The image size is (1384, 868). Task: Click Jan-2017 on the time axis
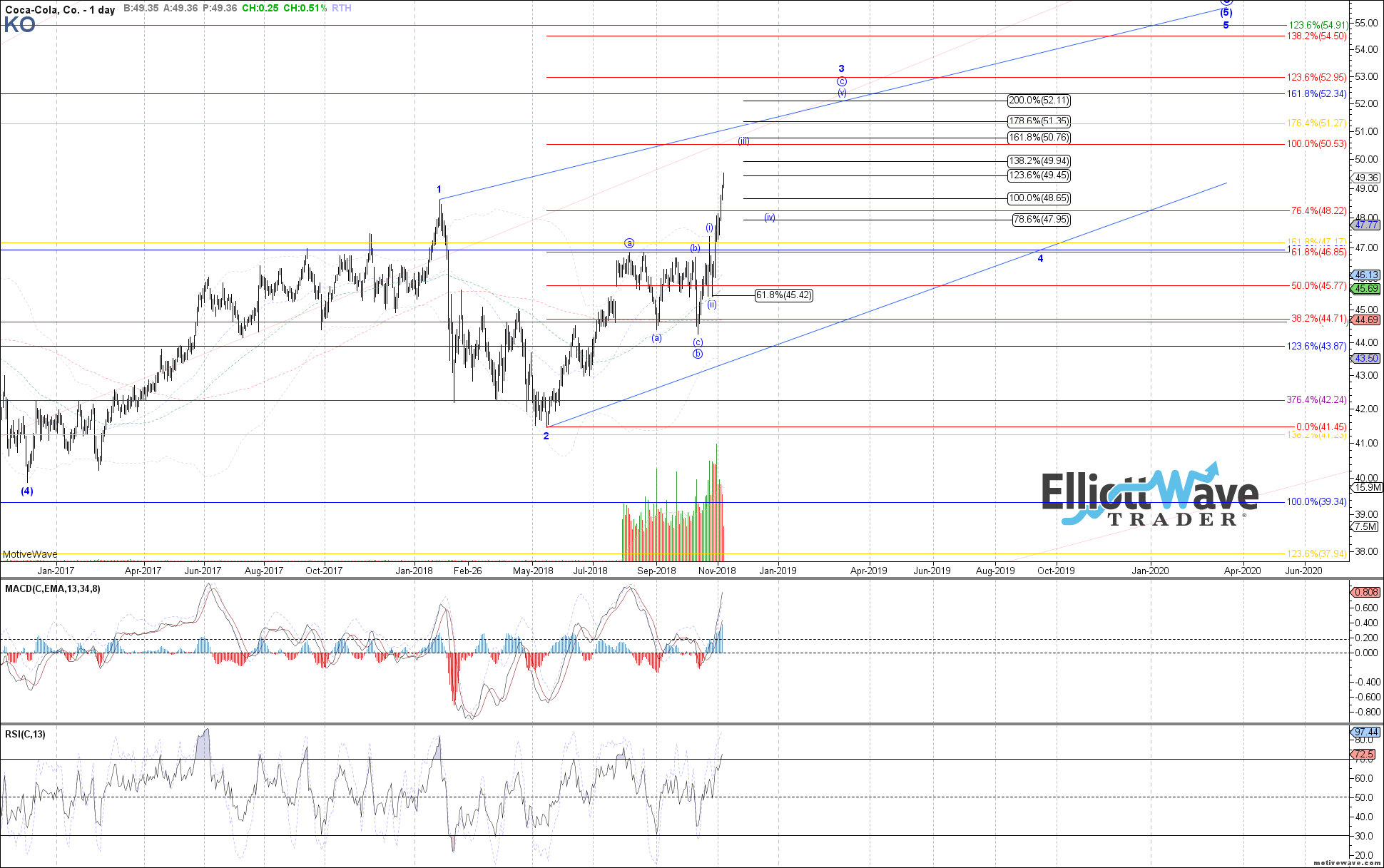click(x=56, y=571)
